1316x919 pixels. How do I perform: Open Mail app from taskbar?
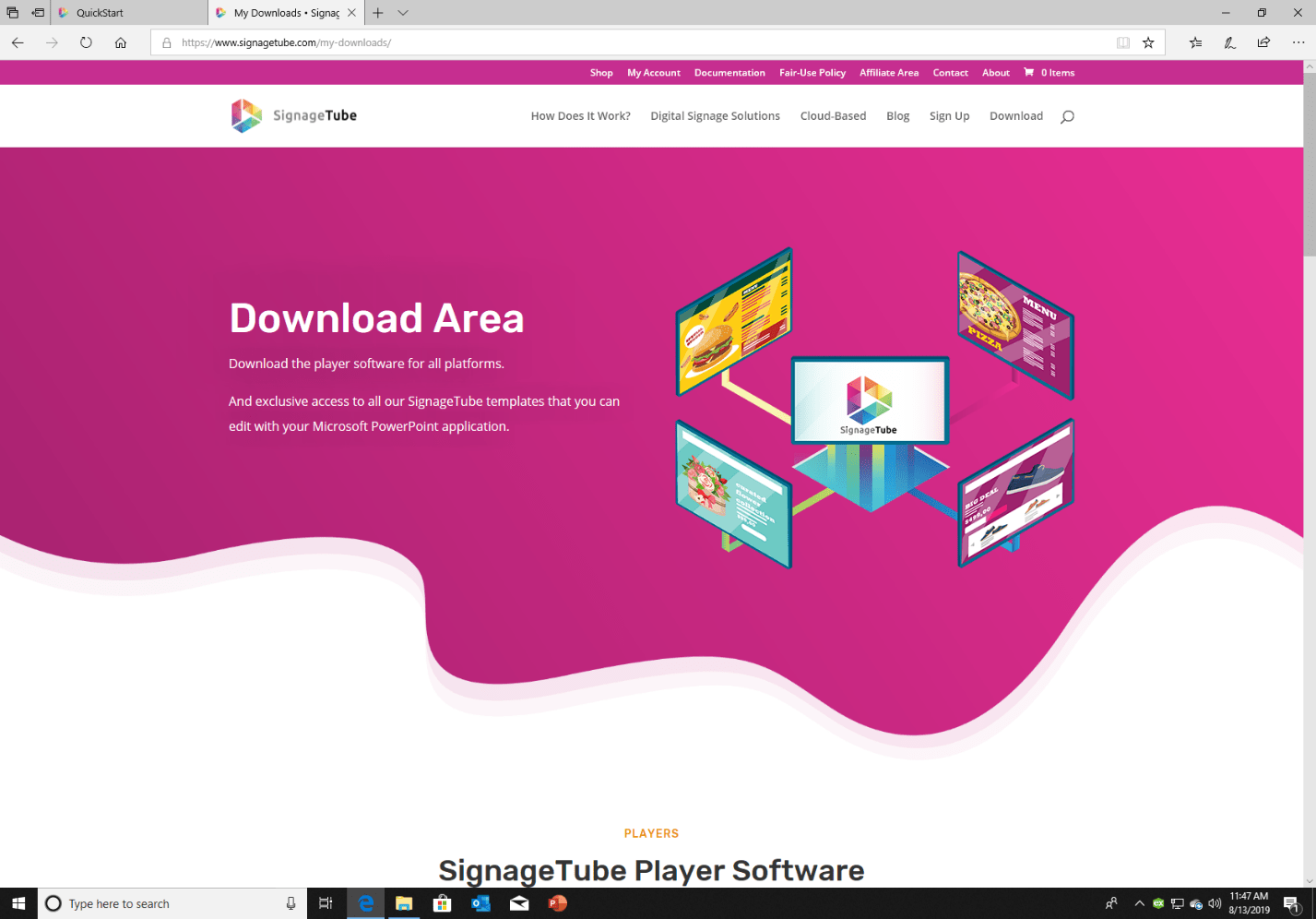tap(519, 903)
